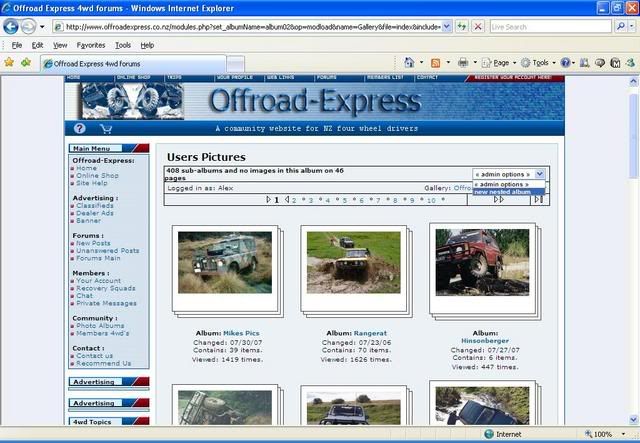Select 'new nested album' option
640x443 pixels.
click(509, 192)
